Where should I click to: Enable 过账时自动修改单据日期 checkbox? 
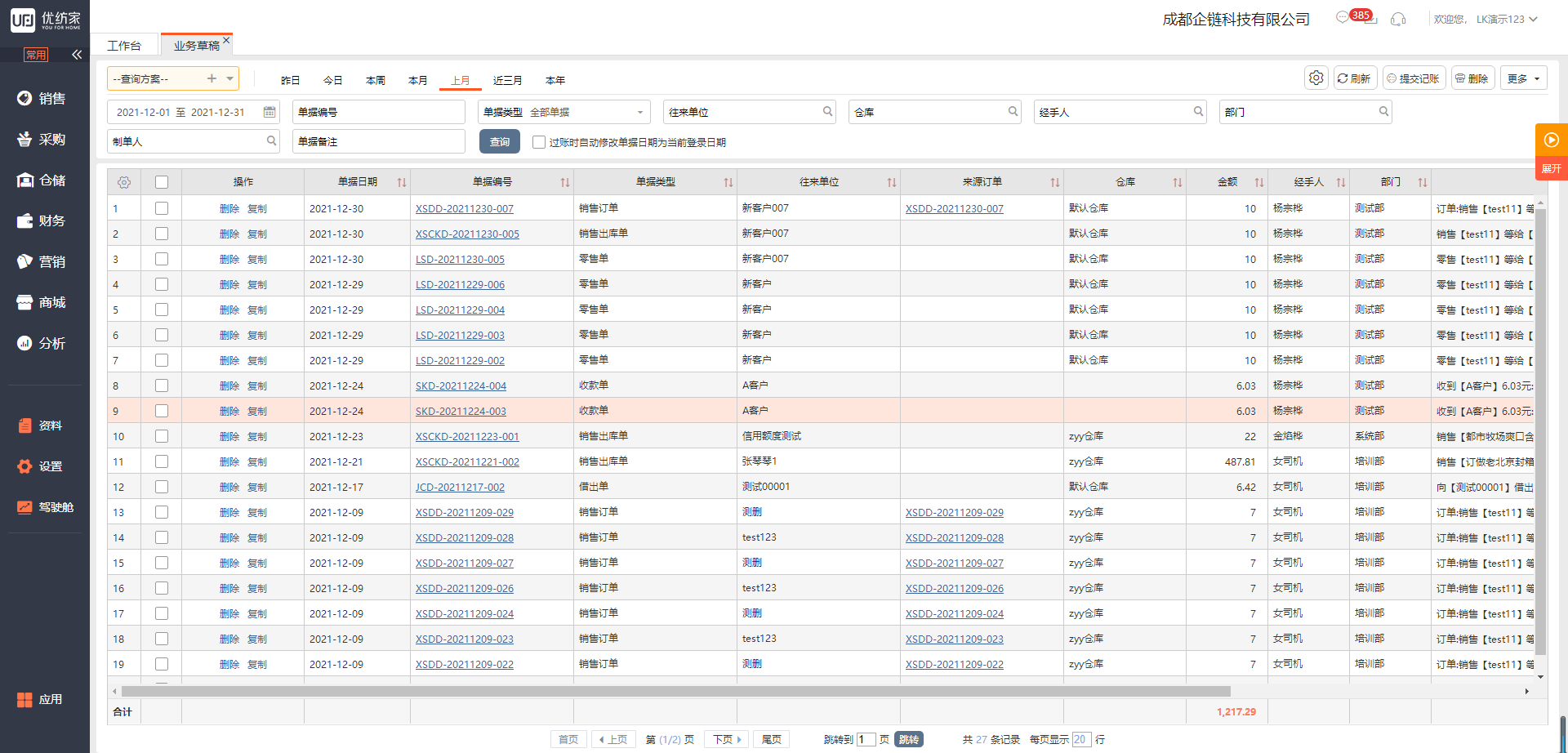[x=539, y=142]
